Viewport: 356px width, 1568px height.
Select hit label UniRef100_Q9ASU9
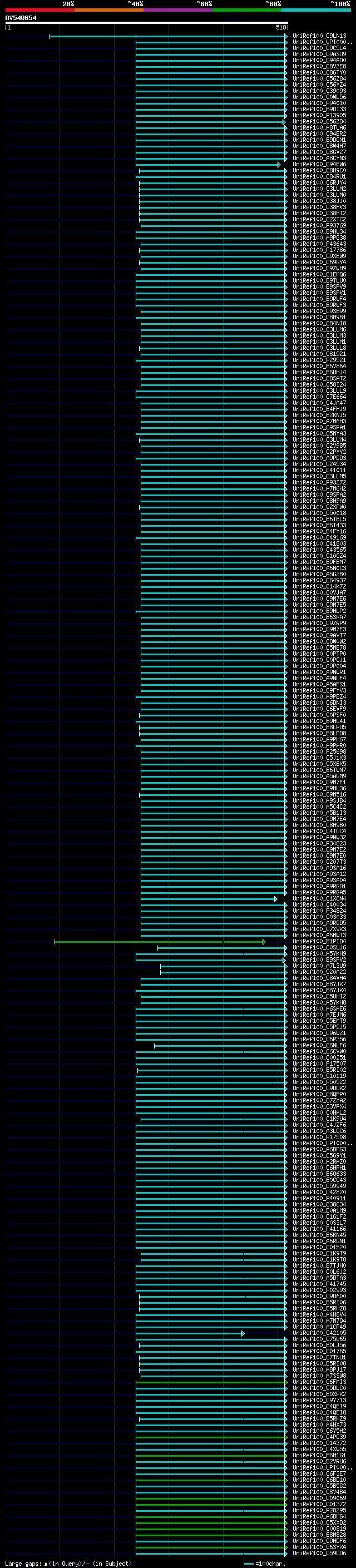(319, 54)
